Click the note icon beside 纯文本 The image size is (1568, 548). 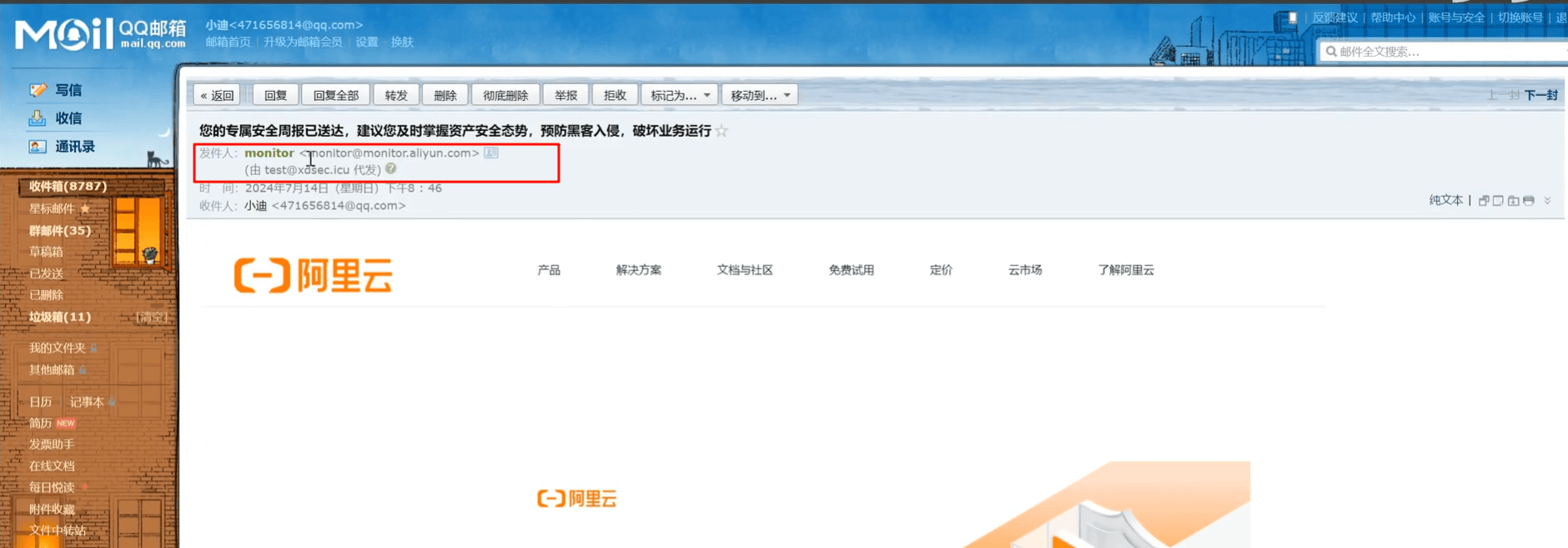(1499, 200)
